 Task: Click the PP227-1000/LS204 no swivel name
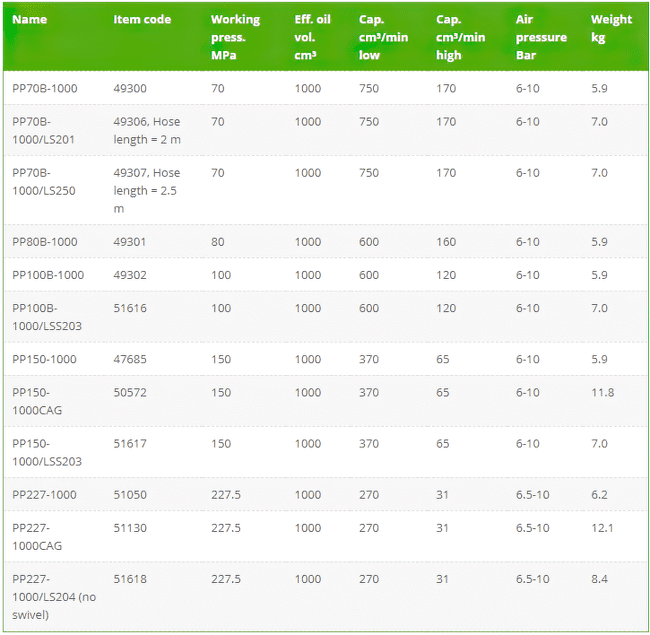54,597
